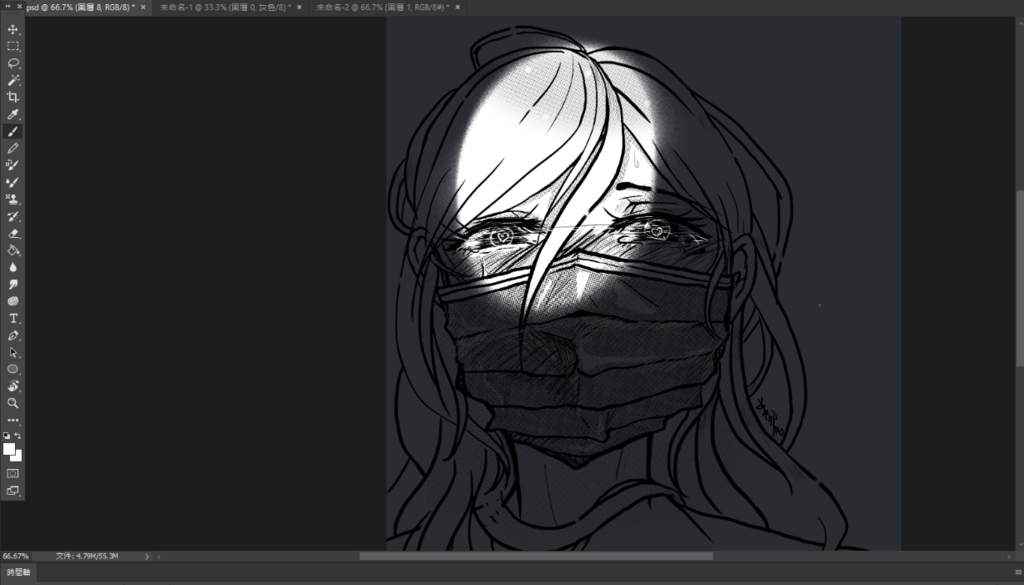Select the Crop tool

click(12, 97)
